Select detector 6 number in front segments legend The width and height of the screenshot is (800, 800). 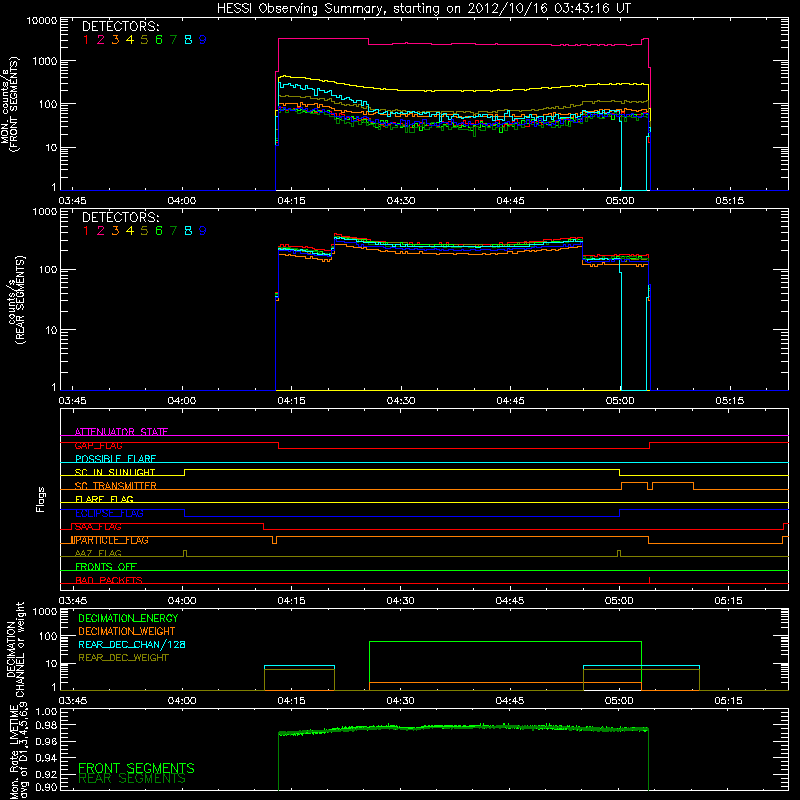159,40
